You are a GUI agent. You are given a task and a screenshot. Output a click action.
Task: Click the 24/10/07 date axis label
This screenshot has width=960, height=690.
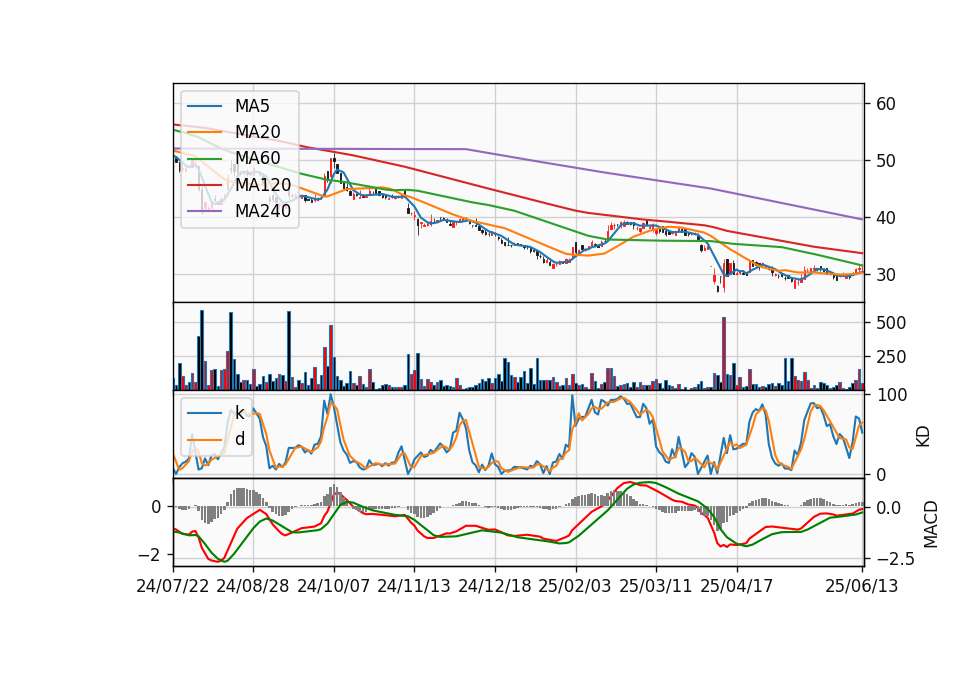click(334, 586)
